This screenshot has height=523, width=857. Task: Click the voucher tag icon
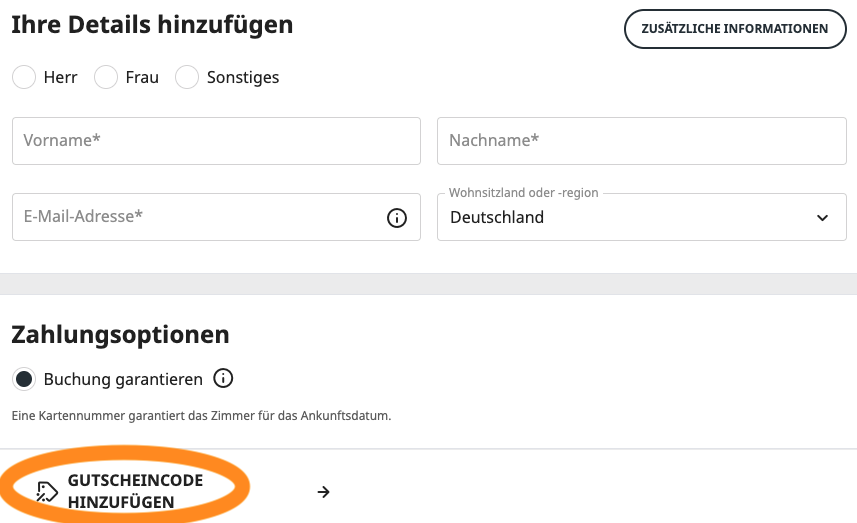[47, 491]
